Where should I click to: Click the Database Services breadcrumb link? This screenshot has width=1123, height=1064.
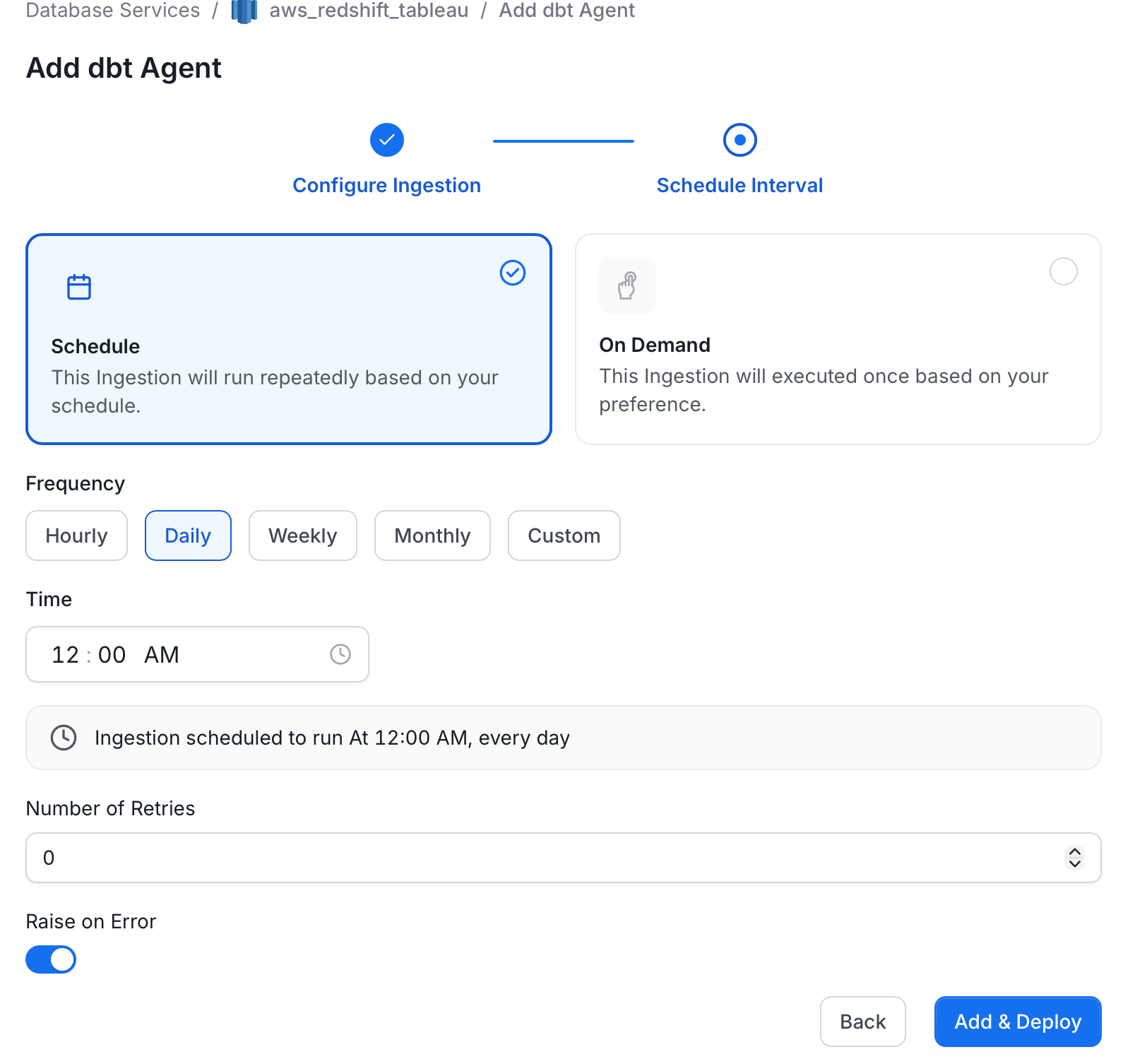point(113,11)
